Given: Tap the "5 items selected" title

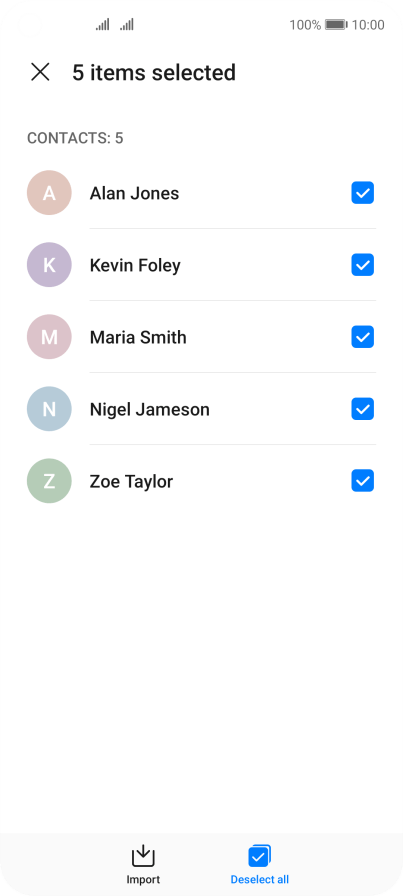Looking at the screenshot, I should click(x=154, y=73).
